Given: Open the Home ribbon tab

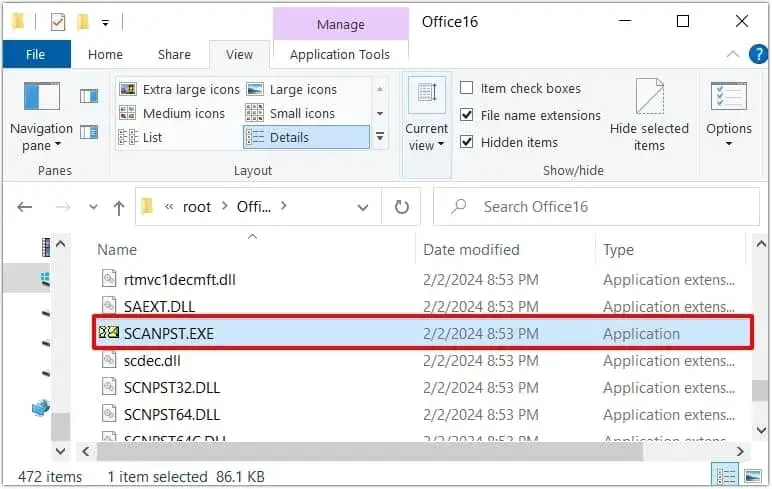Looking at the screenshot, I should (105, 54).
